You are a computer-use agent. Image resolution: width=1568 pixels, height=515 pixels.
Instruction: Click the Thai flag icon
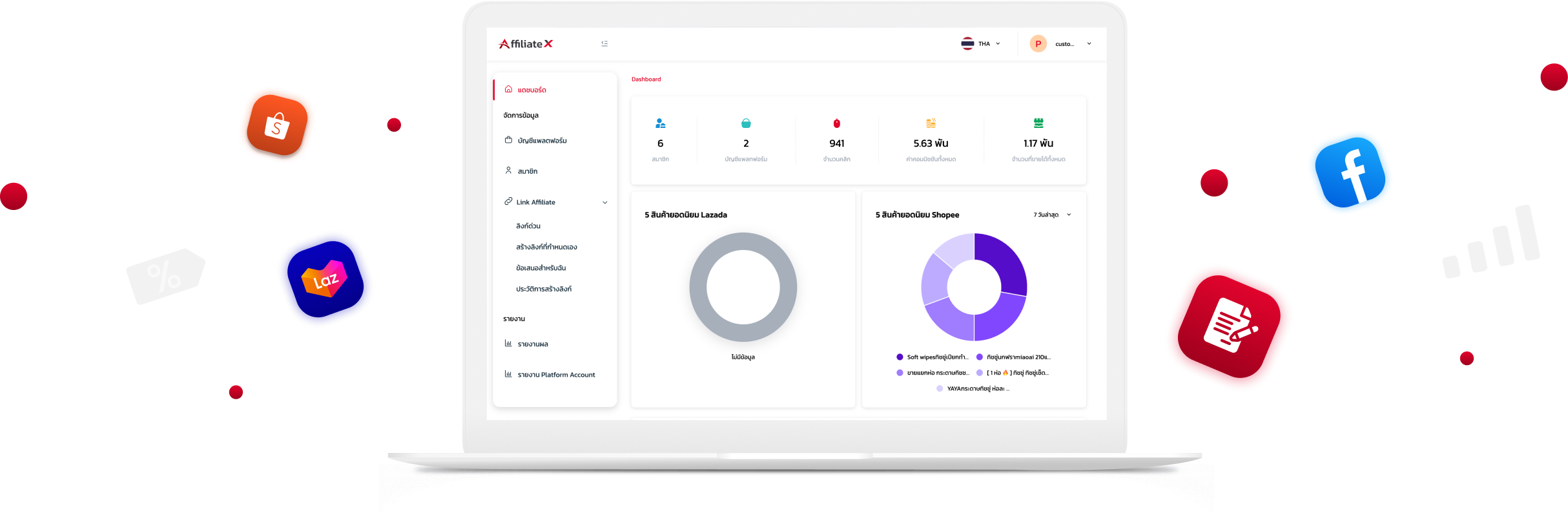pos(967,43)
